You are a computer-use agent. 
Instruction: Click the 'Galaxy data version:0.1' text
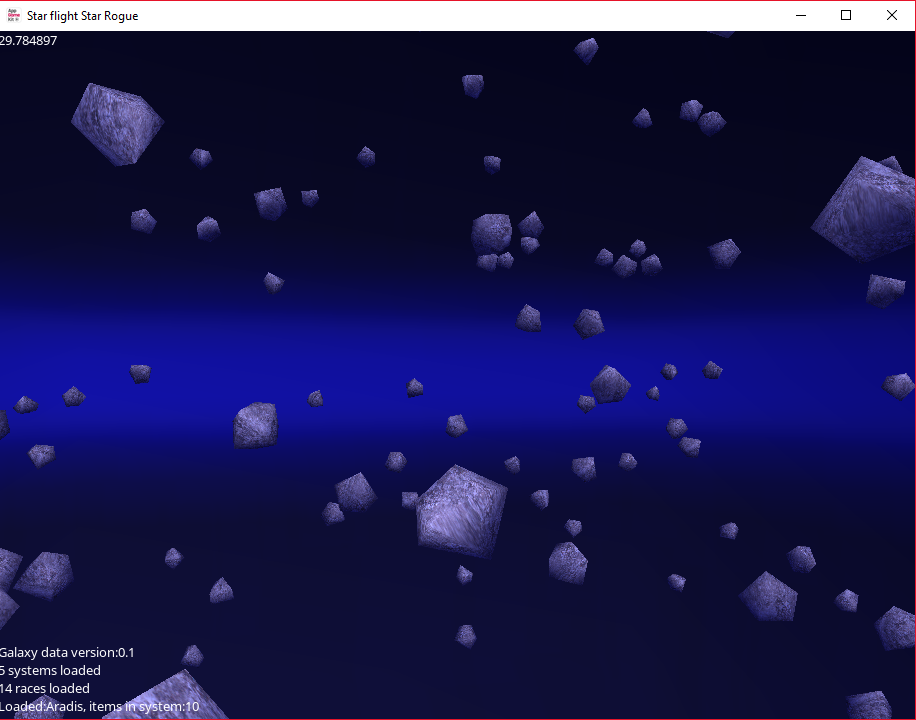click(x=67, y=652)
